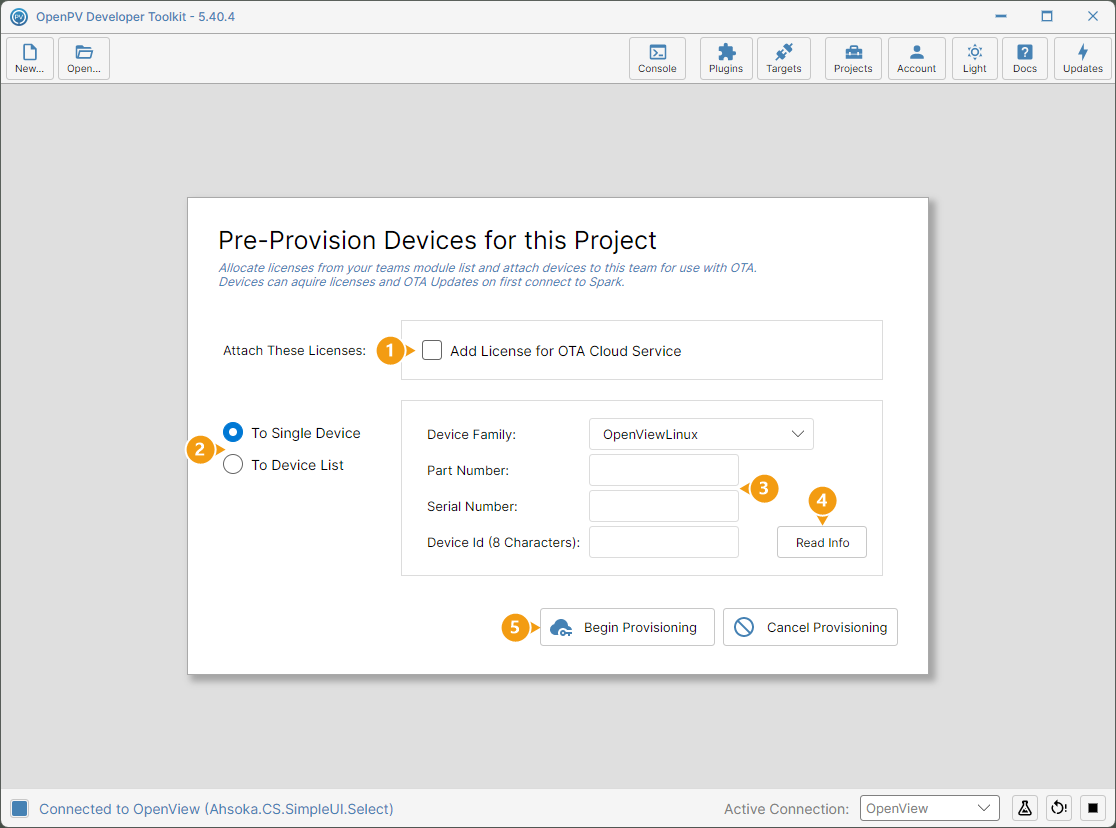Open the Console toolbar button
This screenshot has height=828, width=1116.
coord(657,58)
